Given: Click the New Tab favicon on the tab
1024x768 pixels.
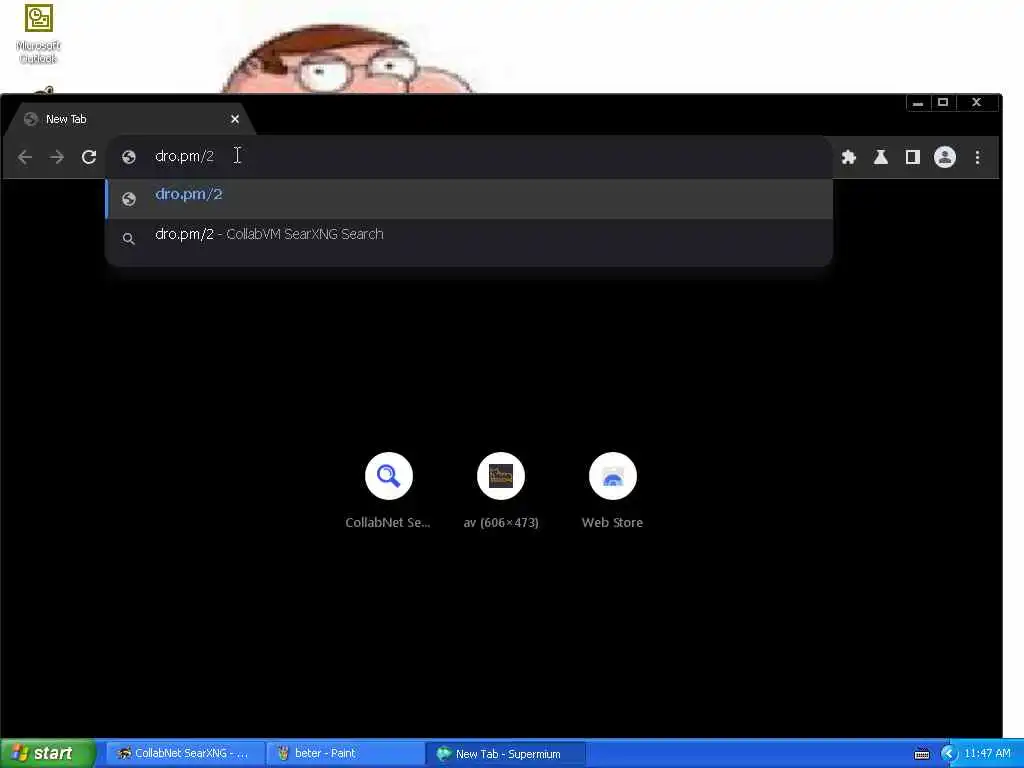Looking at the screenshot, I should [x=31, y=119].
